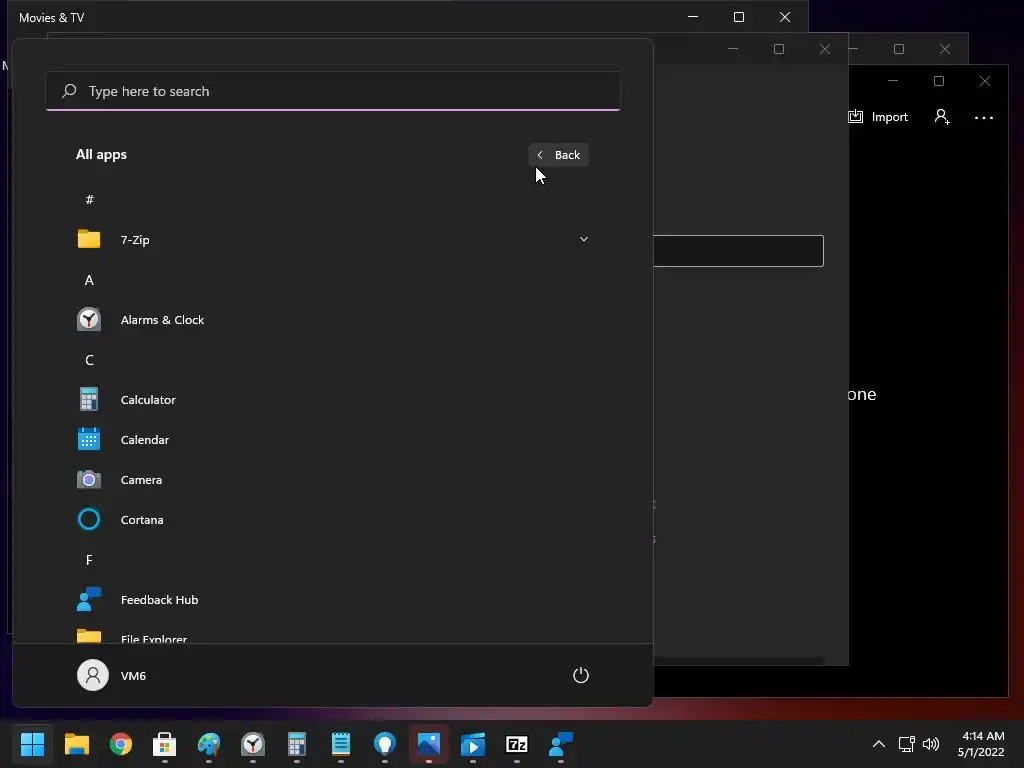Image resolution: width=1024 pixels, height=768 pixels.
Task: Click the Back button in Start menu
Action: pyautogui.click(x=558, y=155)
